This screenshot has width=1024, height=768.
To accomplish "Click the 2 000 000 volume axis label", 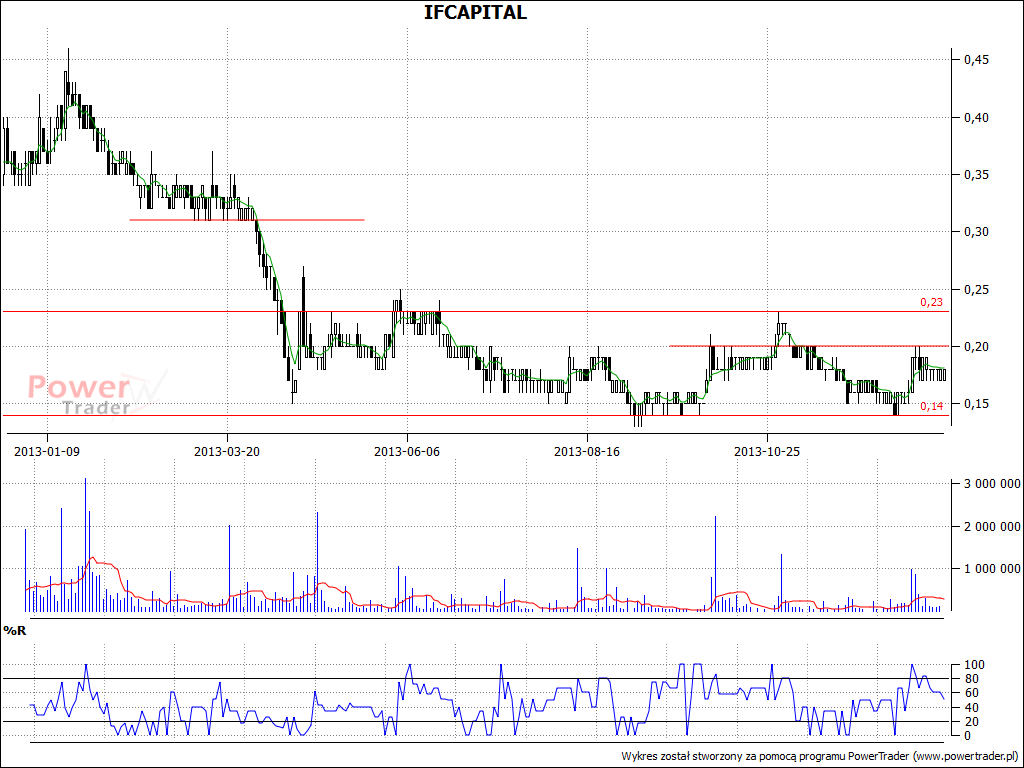I will (x=992, y=526).
